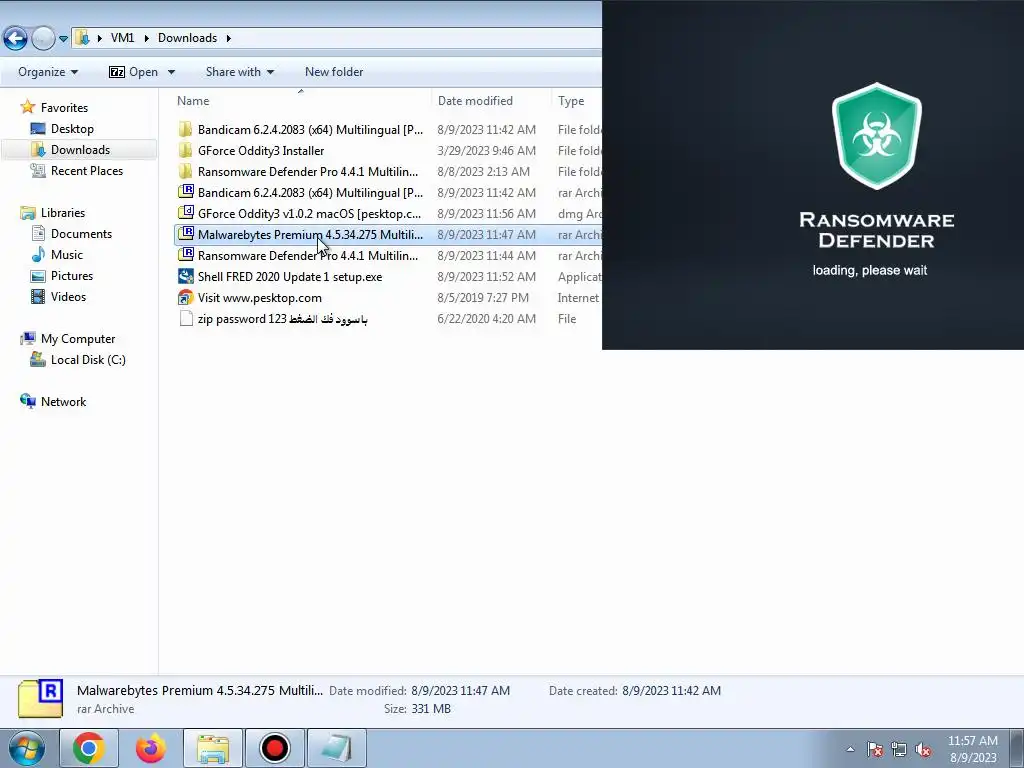The width and height of the screenshot is (1024, 768).
Task: Open Recent Places in navigation pane
Action: pos(87,170)
